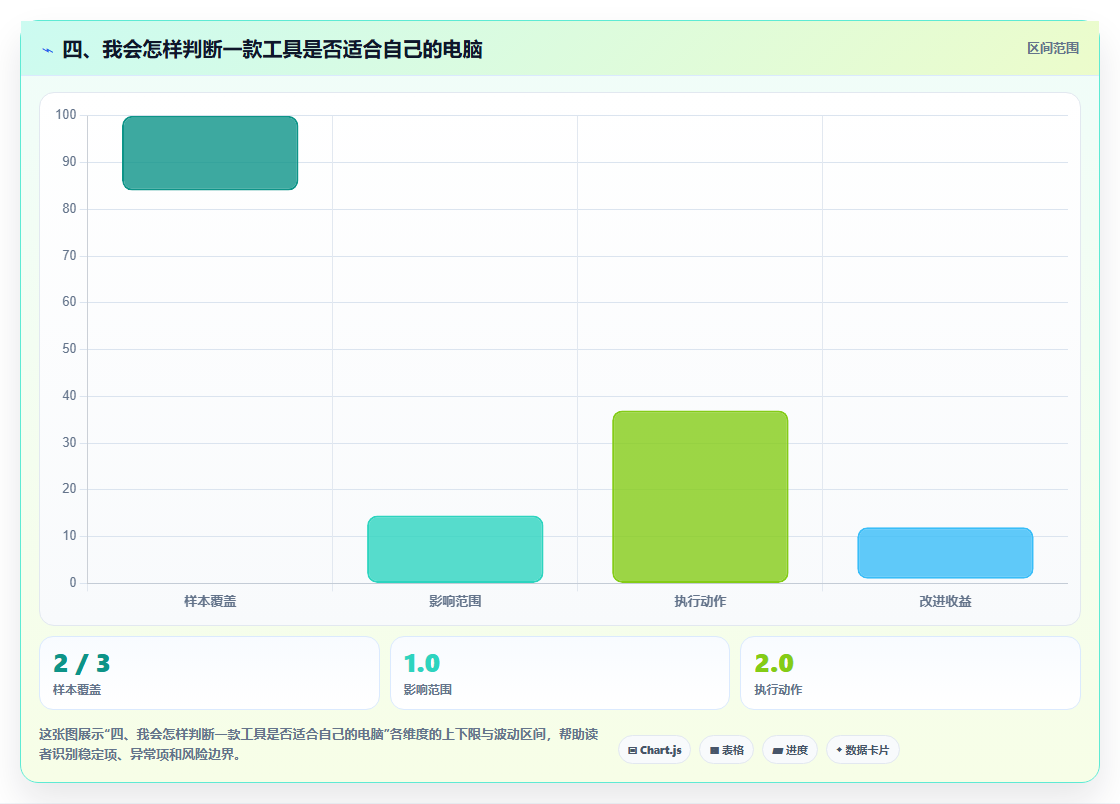Click the 区间范围 label in header
Image resolution: width=1120 pixels, height=804 pixels.
(1053, 49)
